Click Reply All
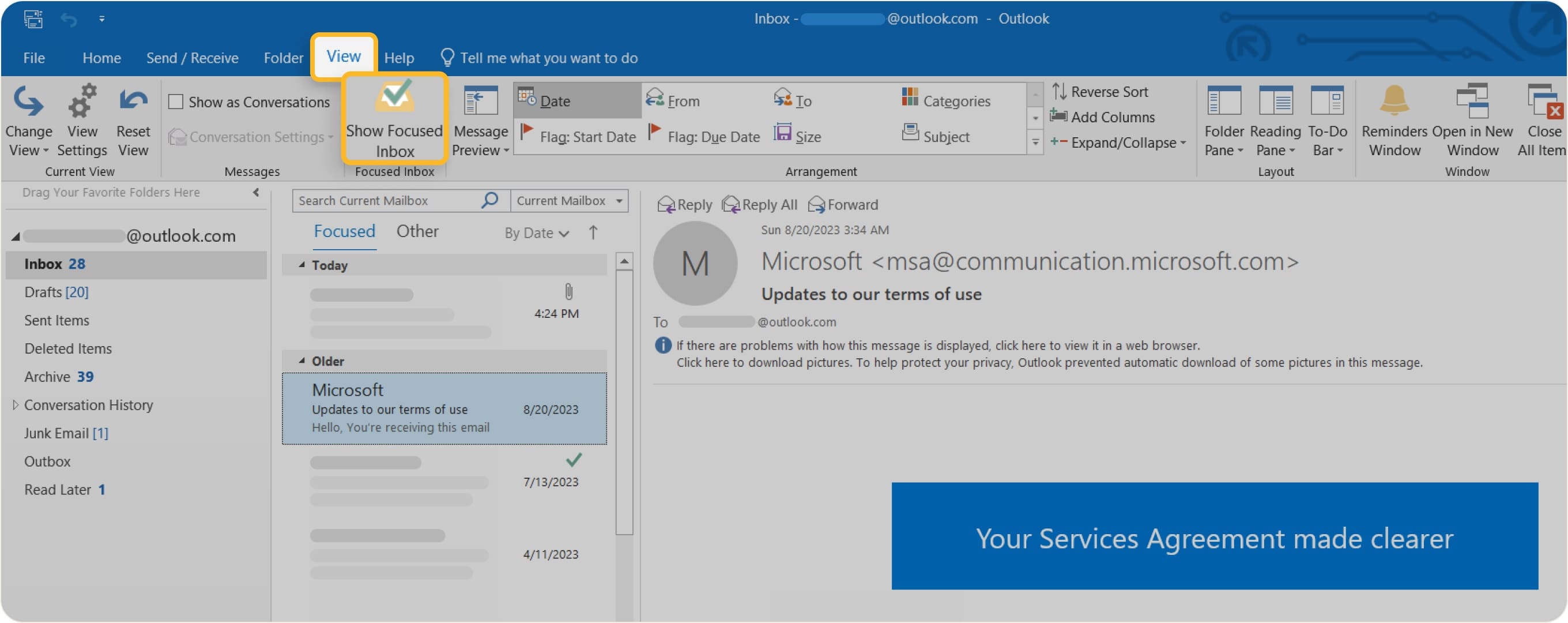This screenshot has width=1568, height=623. pyautogui.click(x=759, y=204)
